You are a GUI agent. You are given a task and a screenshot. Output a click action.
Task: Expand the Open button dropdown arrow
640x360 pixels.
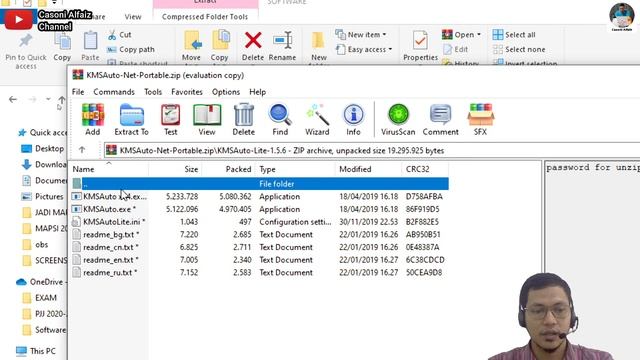pos(479,35)
